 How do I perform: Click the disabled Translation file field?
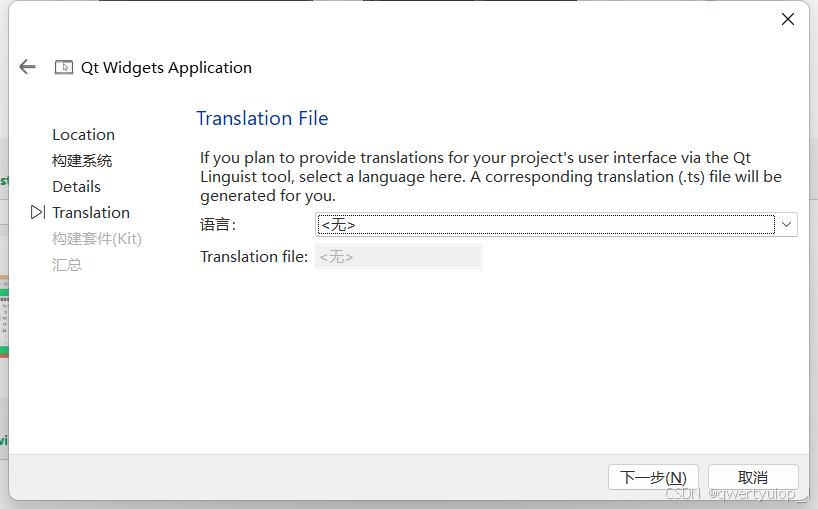(398, 257)
